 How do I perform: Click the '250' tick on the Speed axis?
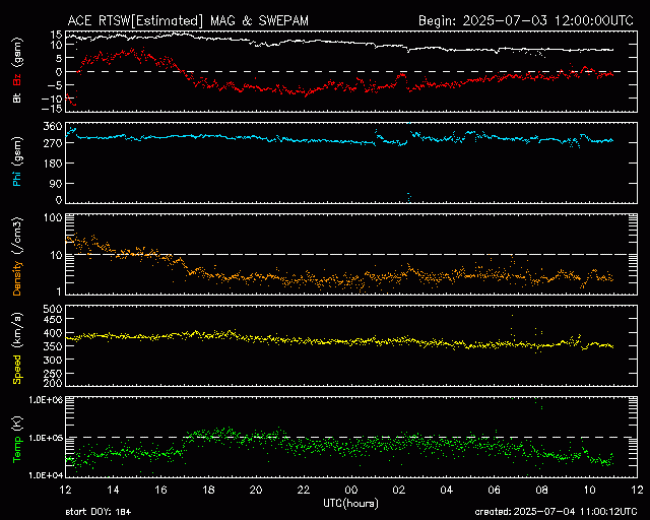53,374
